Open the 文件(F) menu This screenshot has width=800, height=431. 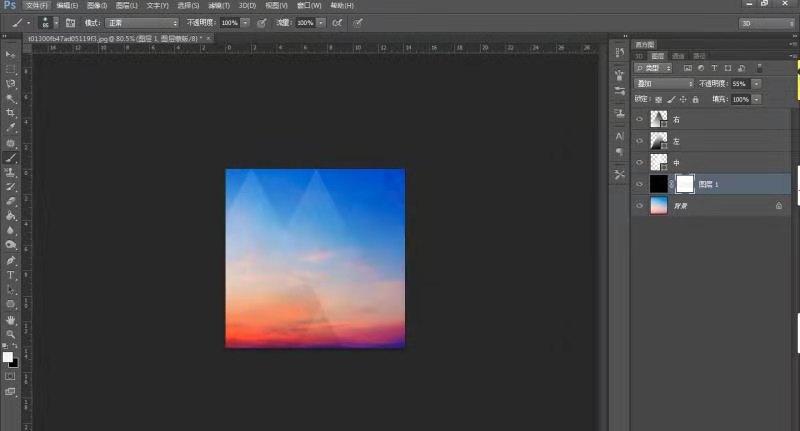point(37,6)
